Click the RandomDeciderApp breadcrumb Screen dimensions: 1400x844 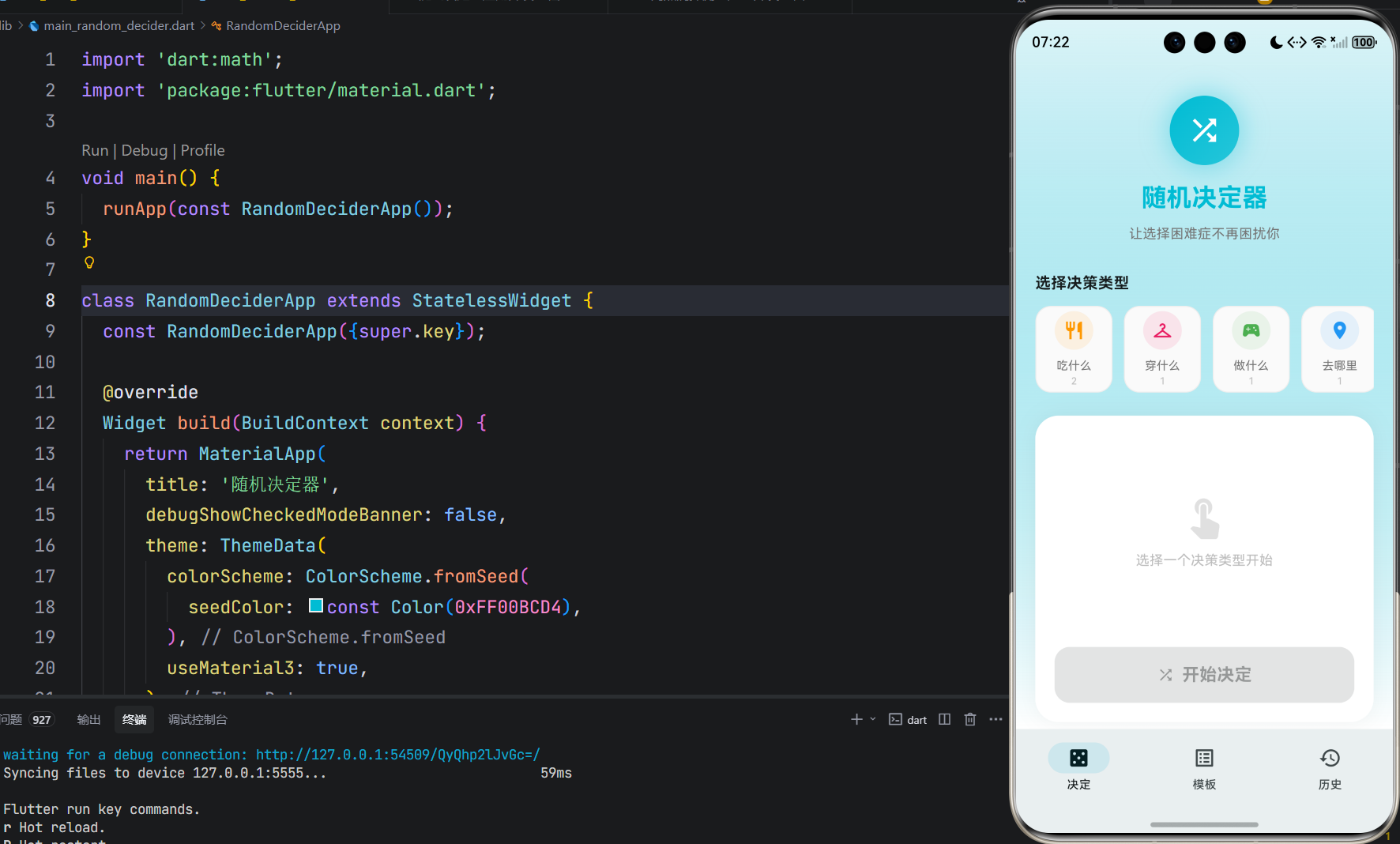(283, 25)
